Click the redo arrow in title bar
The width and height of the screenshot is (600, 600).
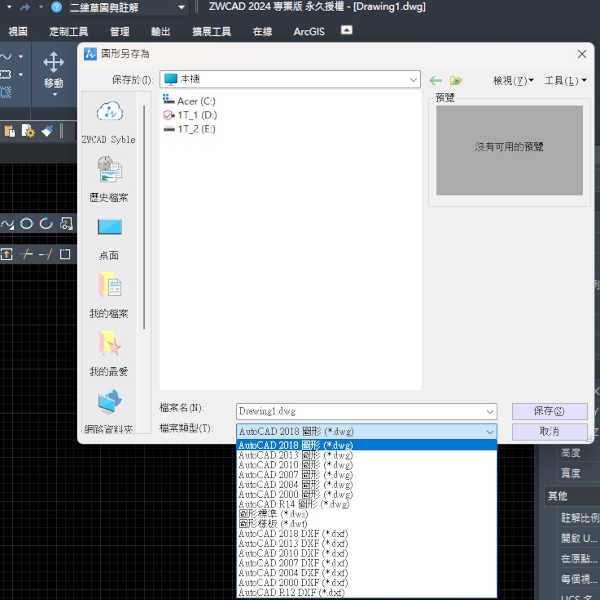25,7
